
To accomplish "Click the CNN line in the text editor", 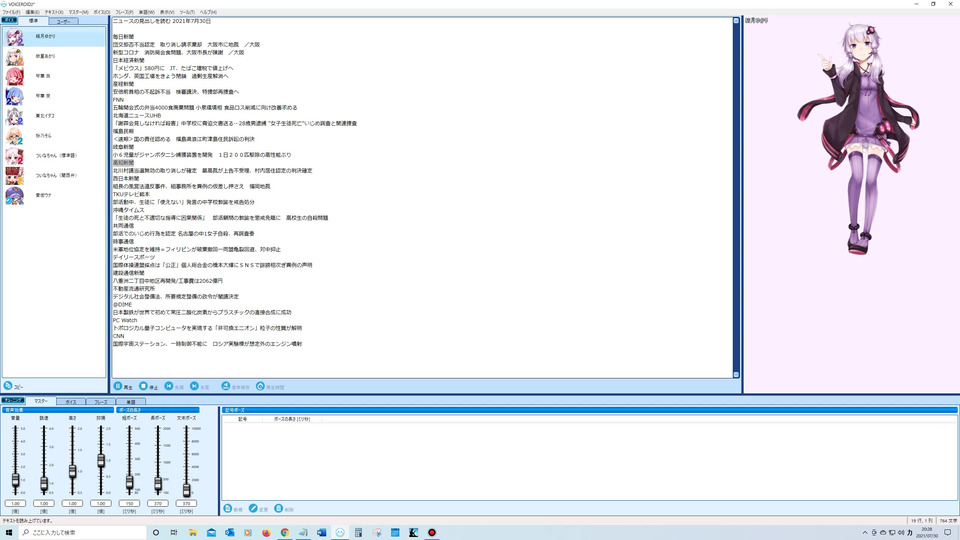I will 118,336.
